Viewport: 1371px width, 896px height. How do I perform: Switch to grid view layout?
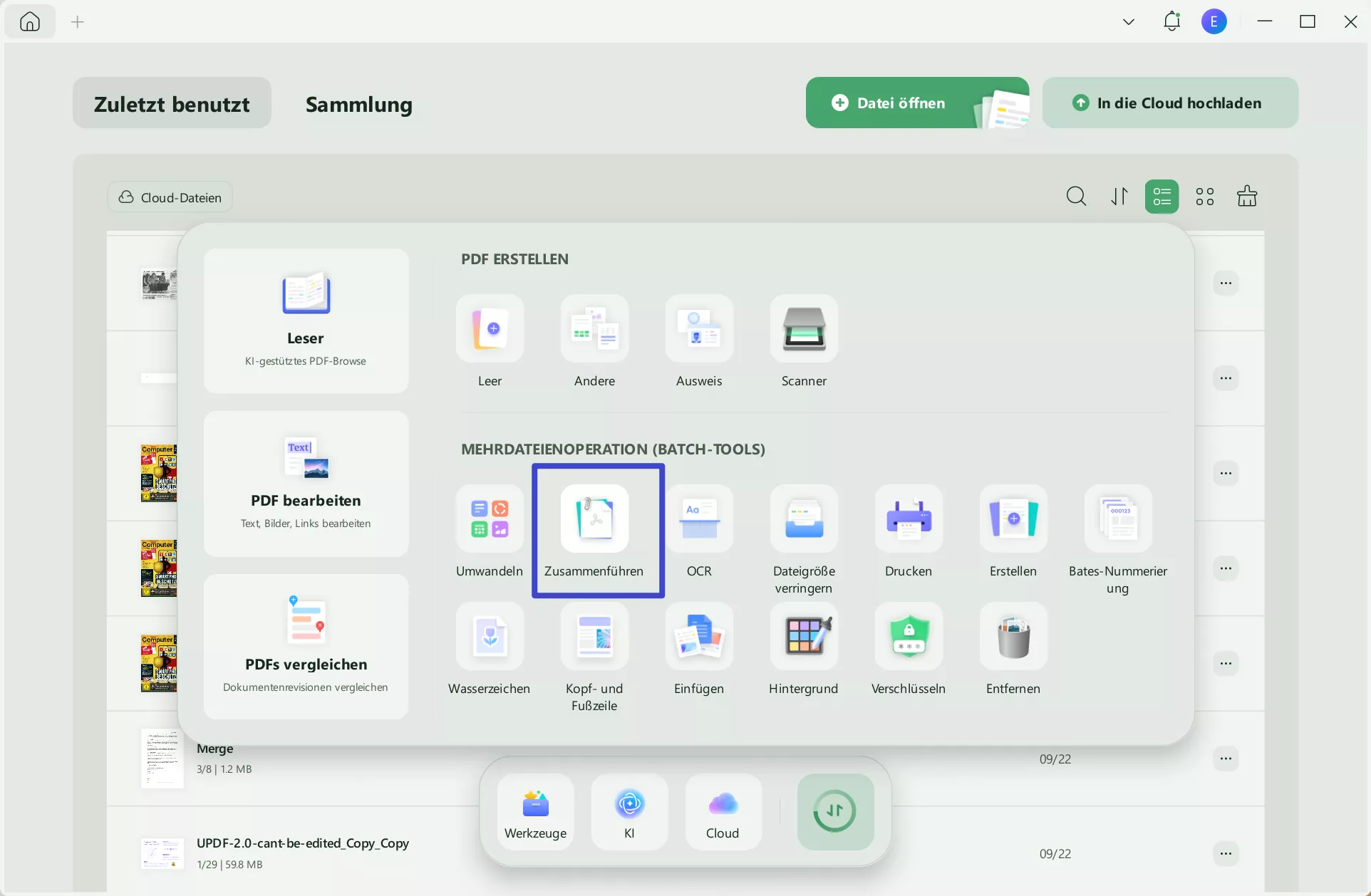coord(1204,197)
